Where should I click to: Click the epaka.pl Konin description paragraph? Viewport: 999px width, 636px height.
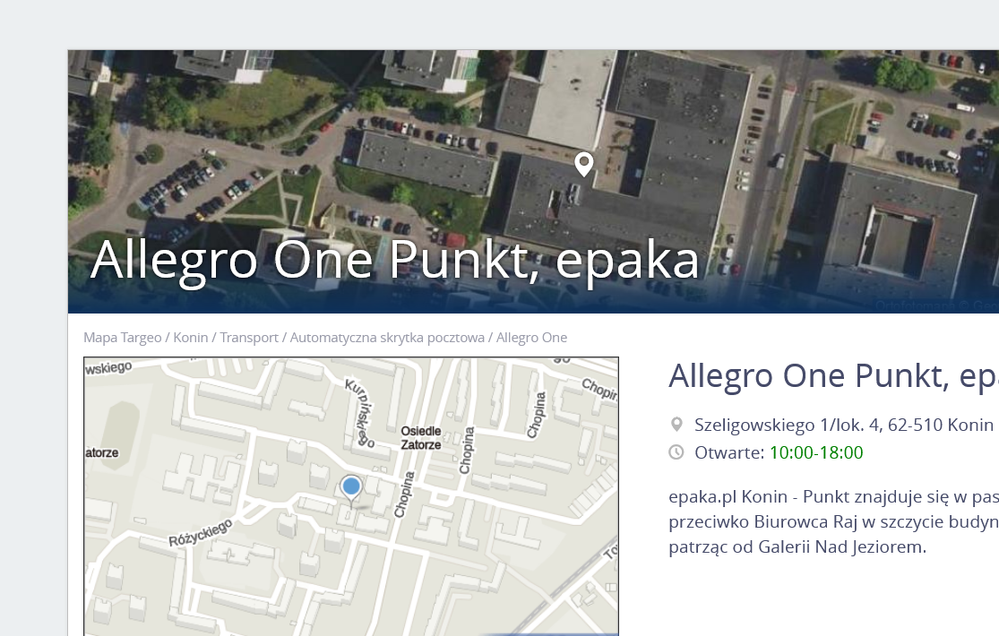point(832,521)
